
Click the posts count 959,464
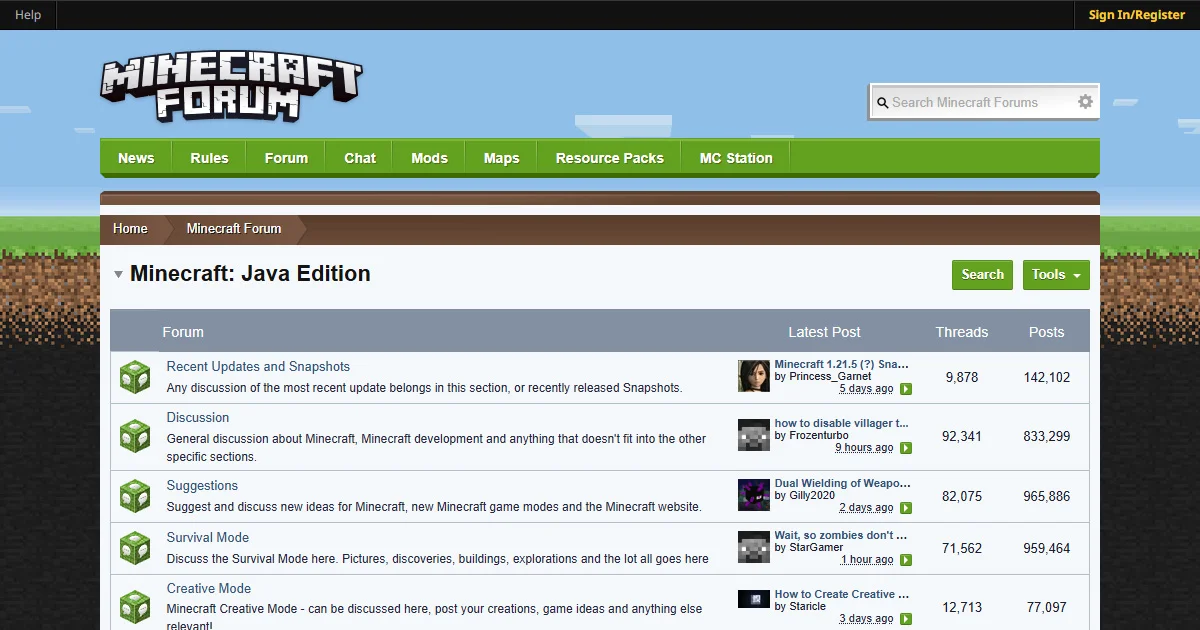pos(1047,549)
